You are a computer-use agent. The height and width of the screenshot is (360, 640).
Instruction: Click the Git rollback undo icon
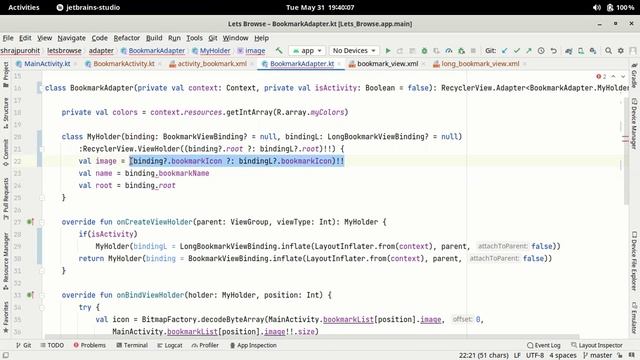[553, 51]
